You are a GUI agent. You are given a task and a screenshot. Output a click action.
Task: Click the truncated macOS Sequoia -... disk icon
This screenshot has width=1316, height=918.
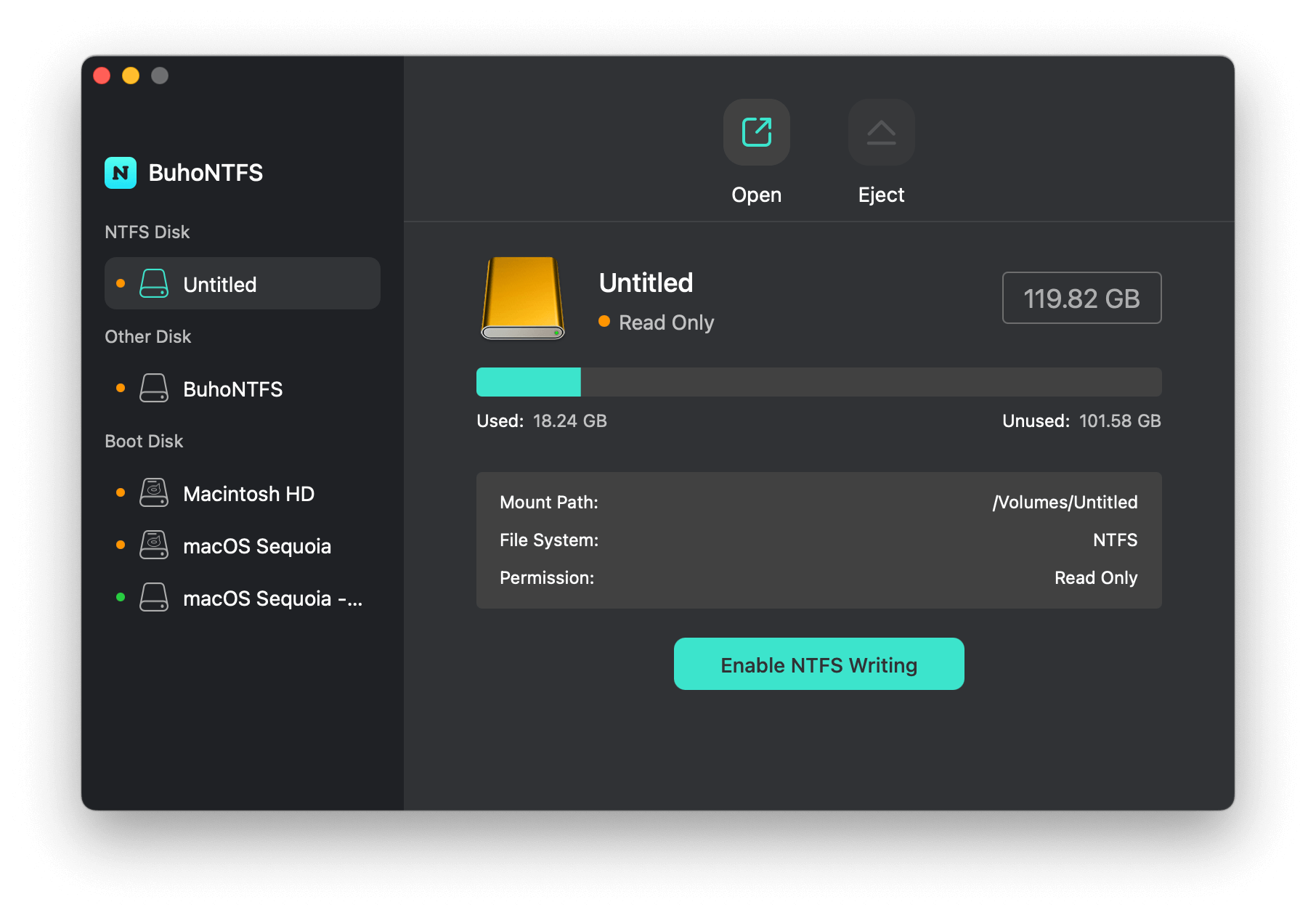(154, 598)
